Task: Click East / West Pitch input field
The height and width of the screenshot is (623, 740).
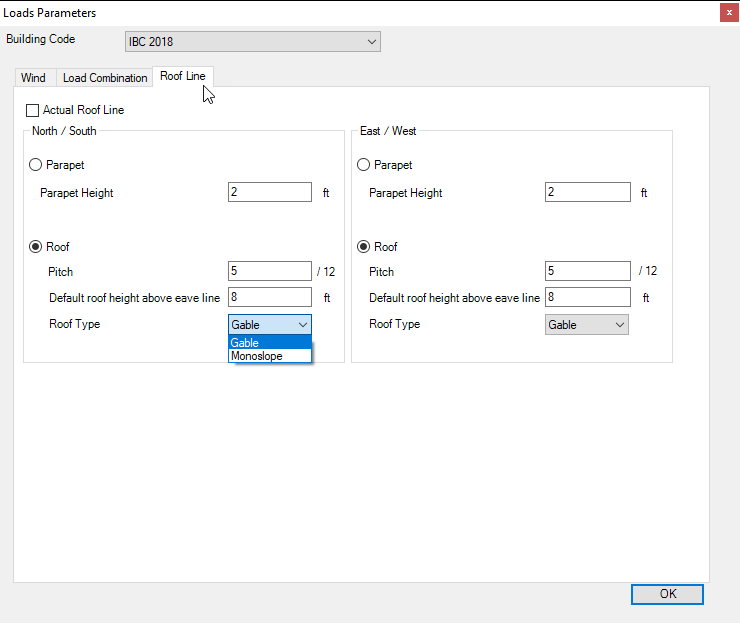Action: coord(588,271)
